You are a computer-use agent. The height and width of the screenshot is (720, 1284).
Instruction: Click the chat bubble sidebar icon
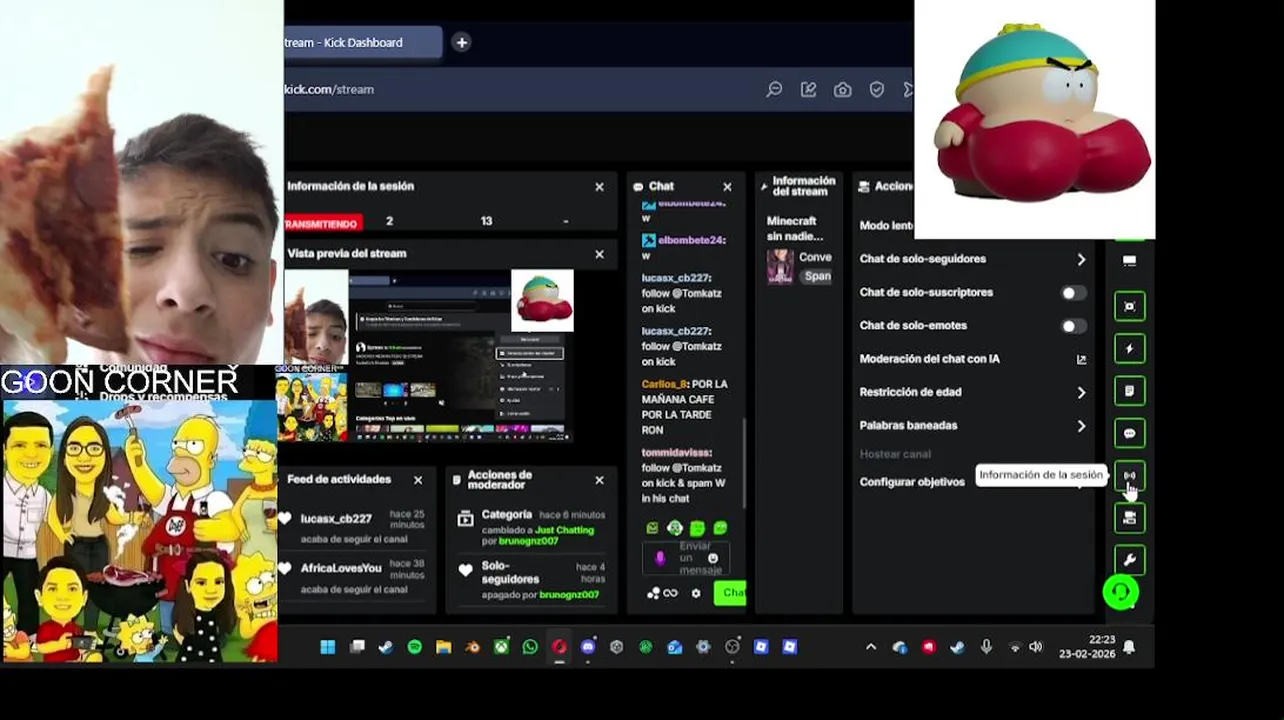[1129, 433]
